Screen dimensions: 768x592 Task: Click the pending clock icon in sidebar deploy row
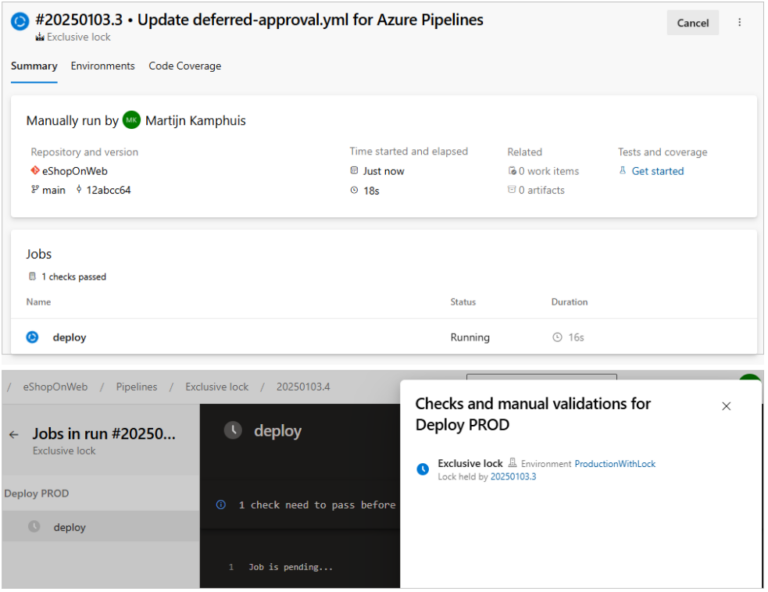click(34, 526)
